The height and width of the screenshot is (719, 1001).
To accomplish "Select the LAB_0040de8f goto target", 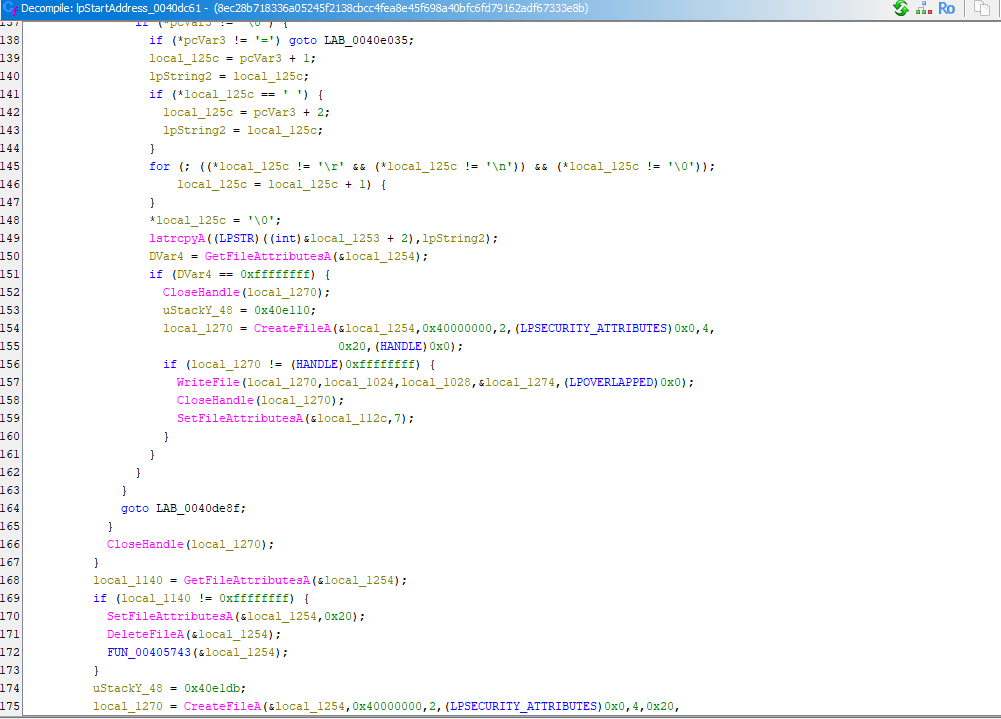I will tap(200, 508).
